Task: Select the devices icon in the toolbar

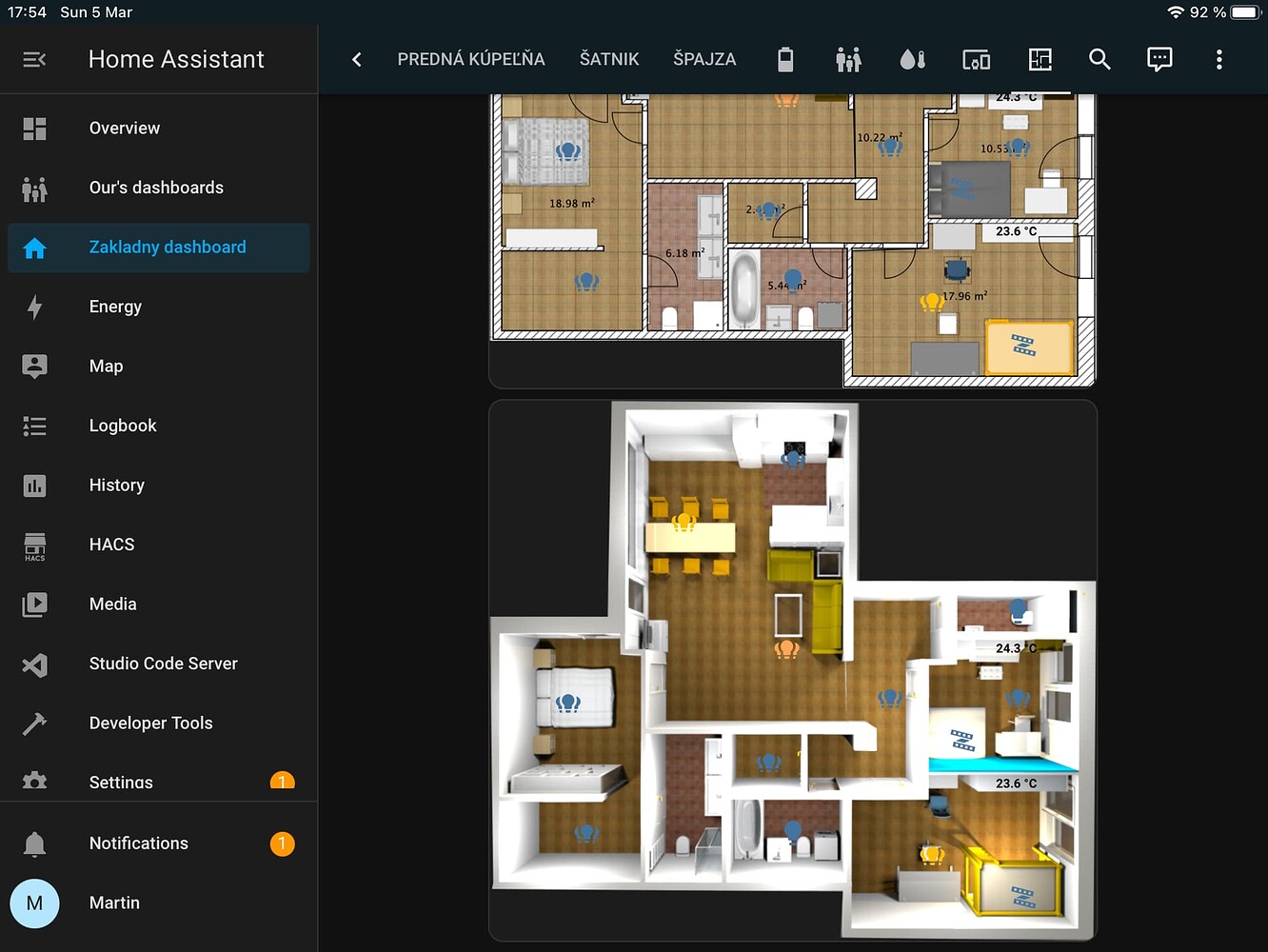Action: pyautogui.click(x=976, y=59)
